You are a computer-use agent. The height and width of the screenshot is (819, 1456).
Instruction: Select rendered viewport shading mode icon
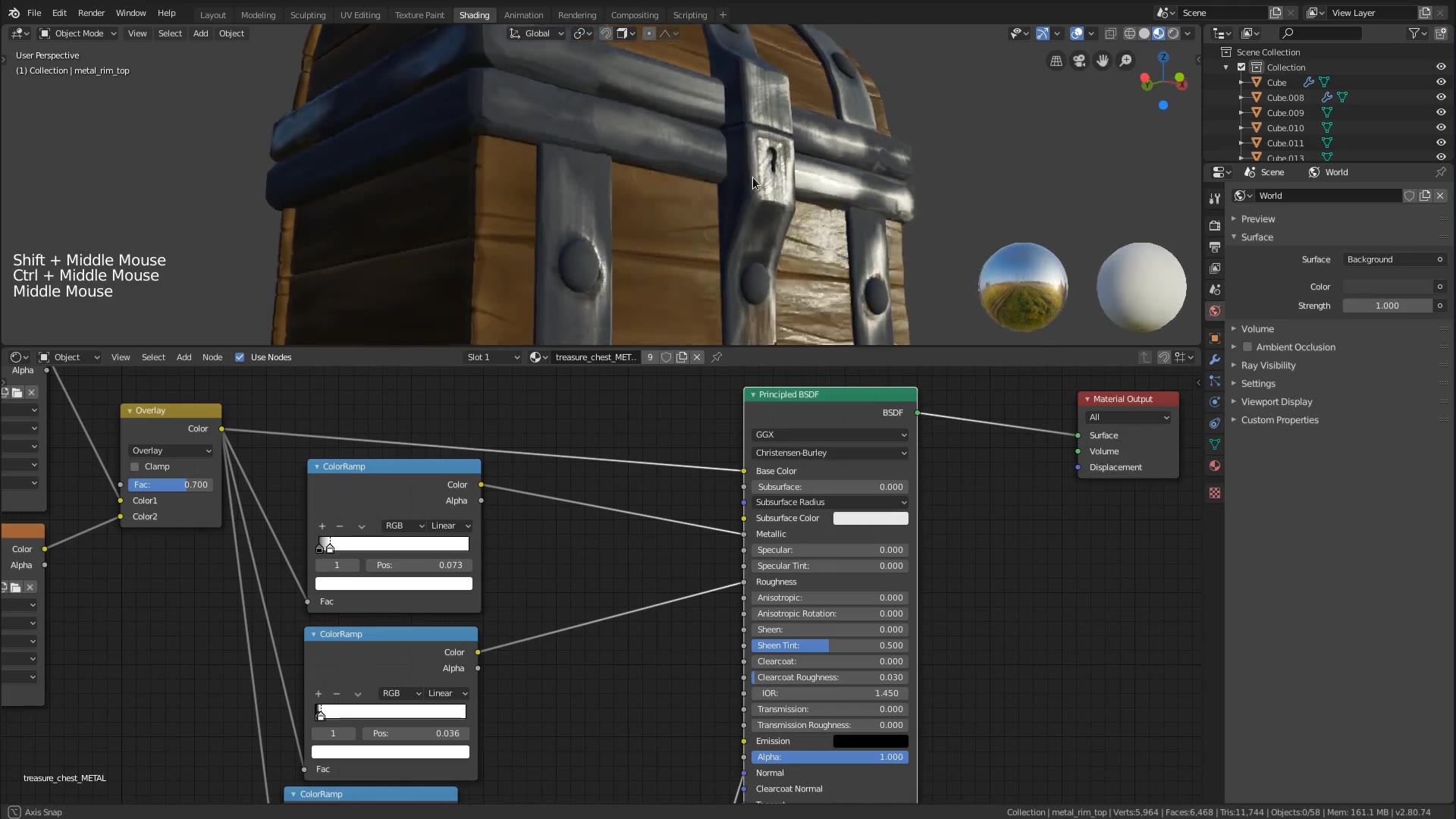point(1173,33)
